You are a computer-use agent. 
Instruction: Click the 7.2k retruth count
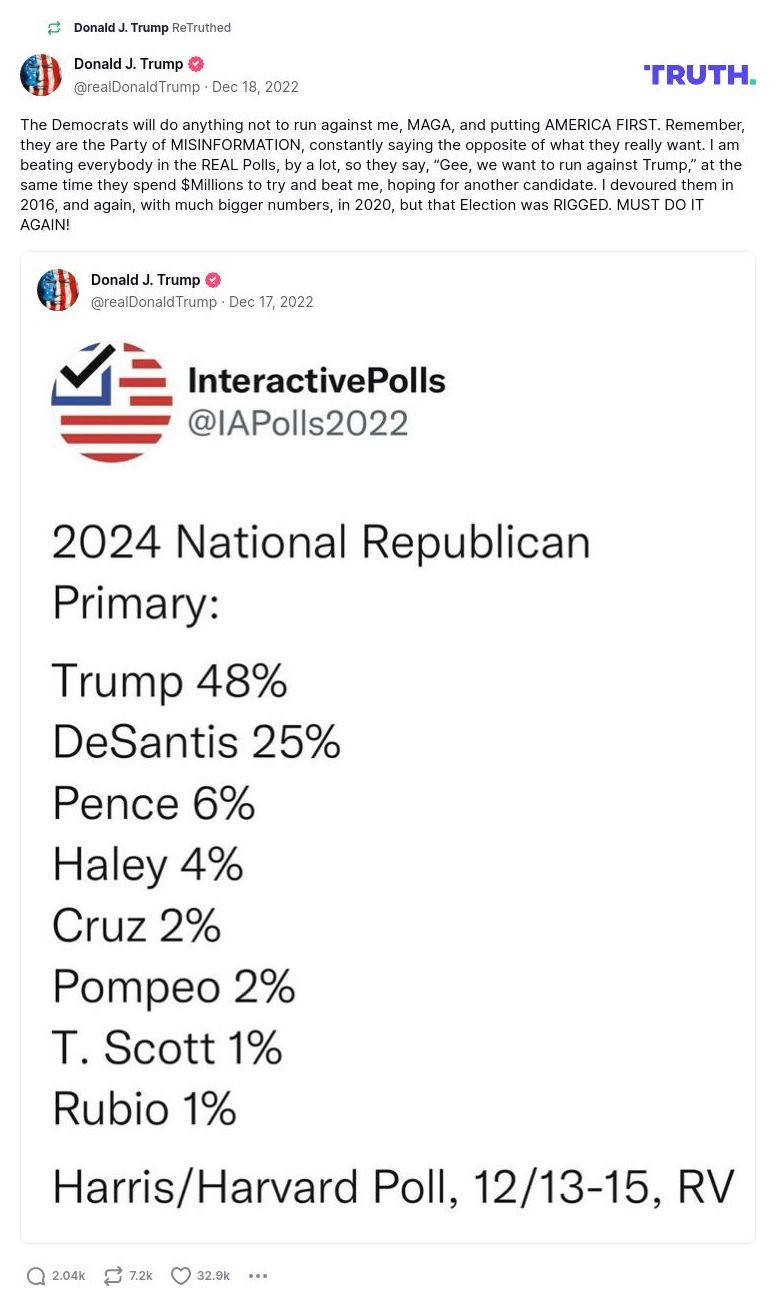(140, 1276)
